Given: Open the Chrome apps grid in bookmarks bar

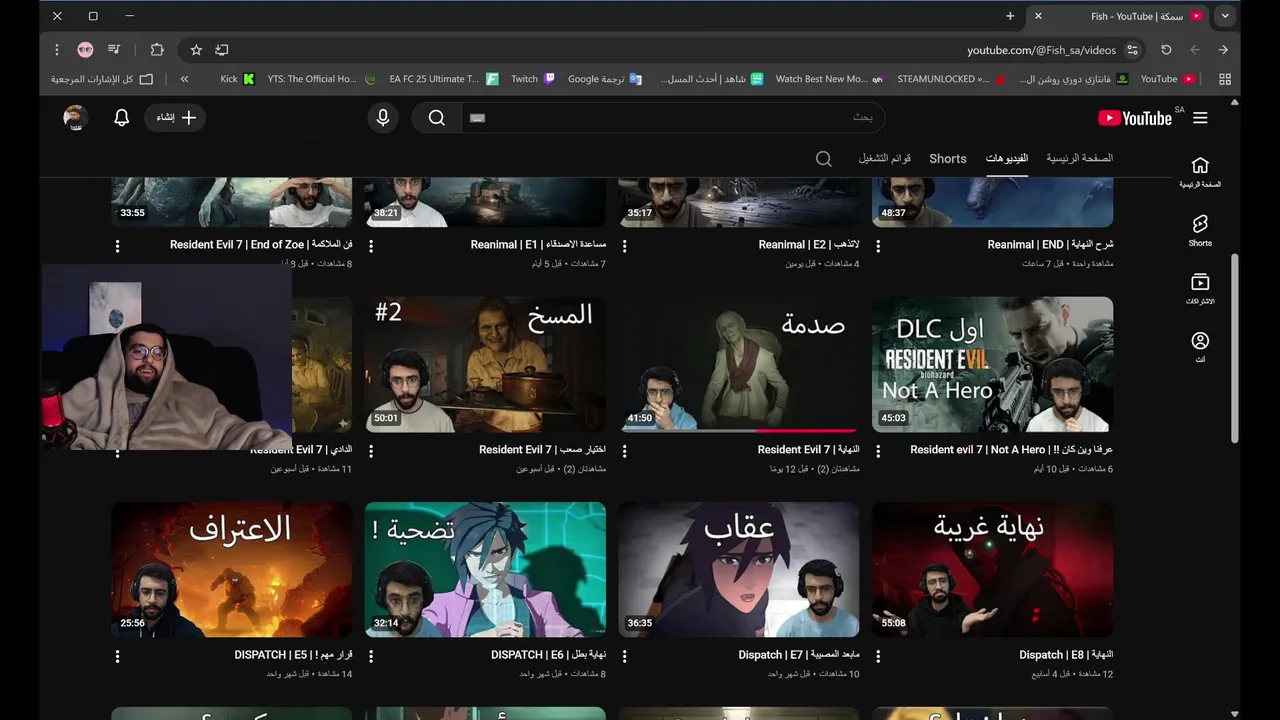Looking at the screenshot, I should (x=1224, y=79).
